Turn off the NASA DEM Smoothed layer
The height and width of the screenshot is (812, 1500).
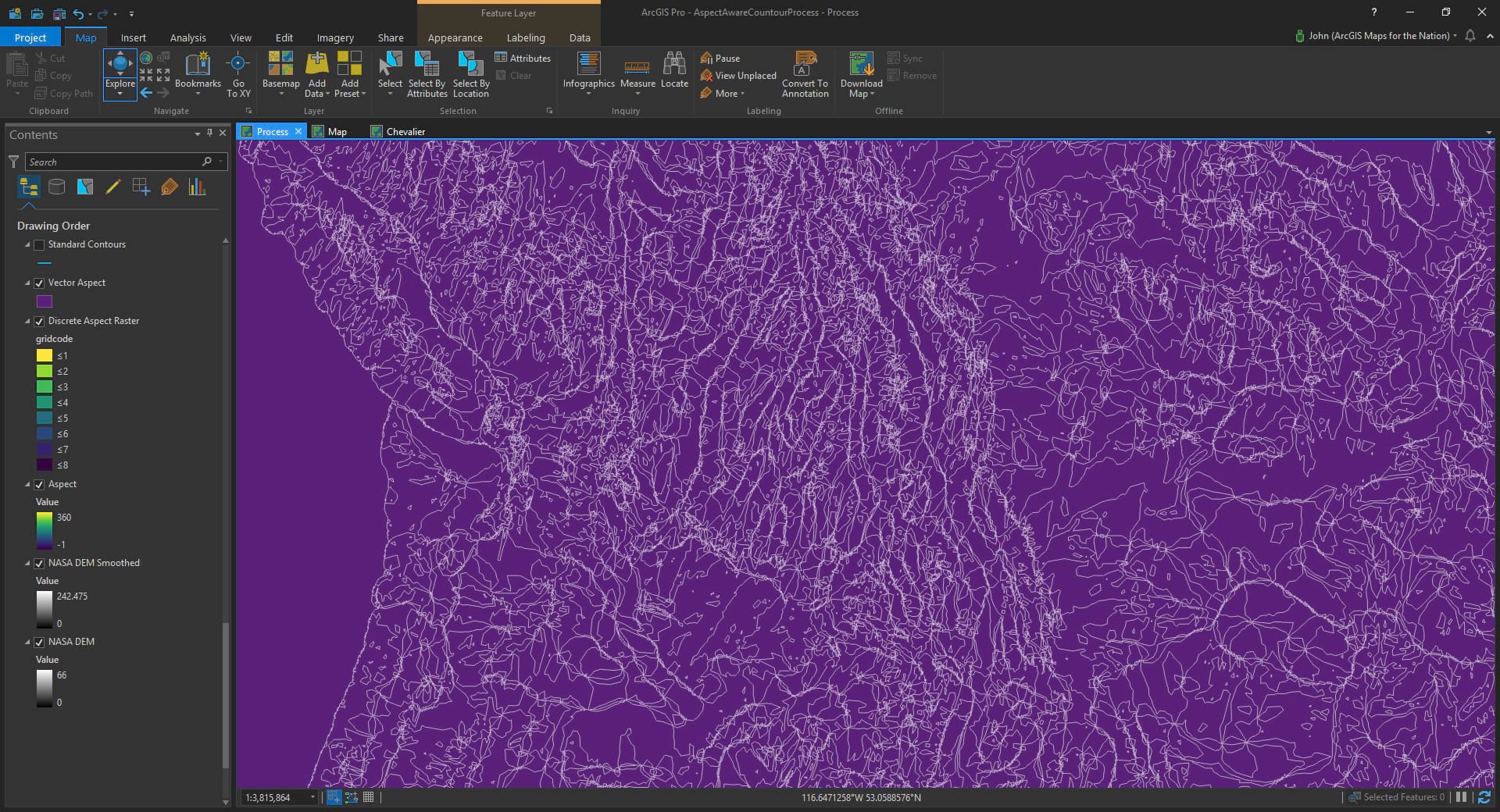[39, 564]
